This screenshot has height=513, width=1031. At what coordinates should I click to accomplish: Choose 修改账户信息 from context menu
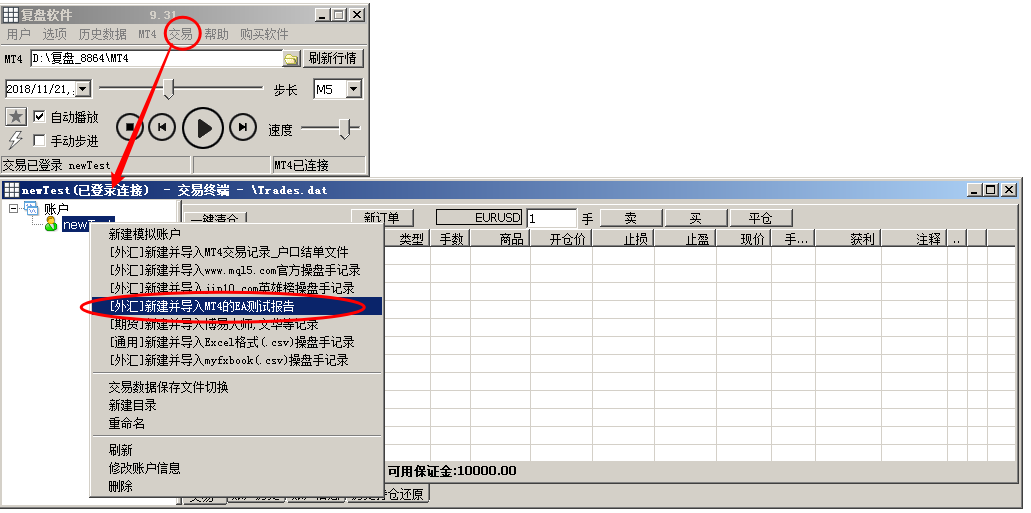[144, 468]
